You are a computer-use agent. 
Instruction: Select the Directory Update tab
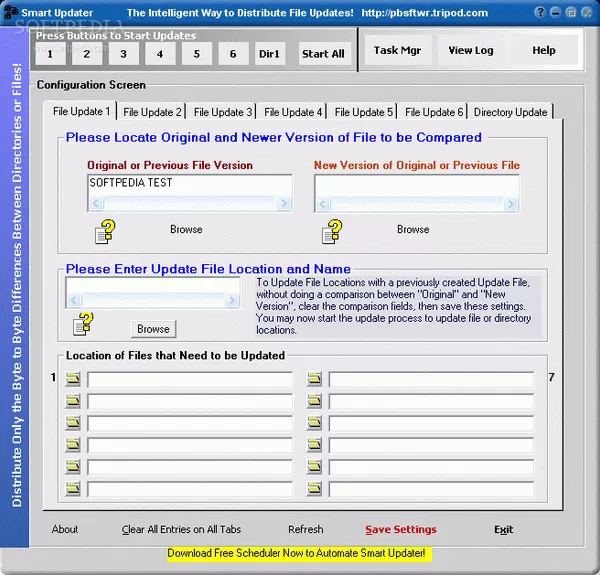[x=510, y=112]
